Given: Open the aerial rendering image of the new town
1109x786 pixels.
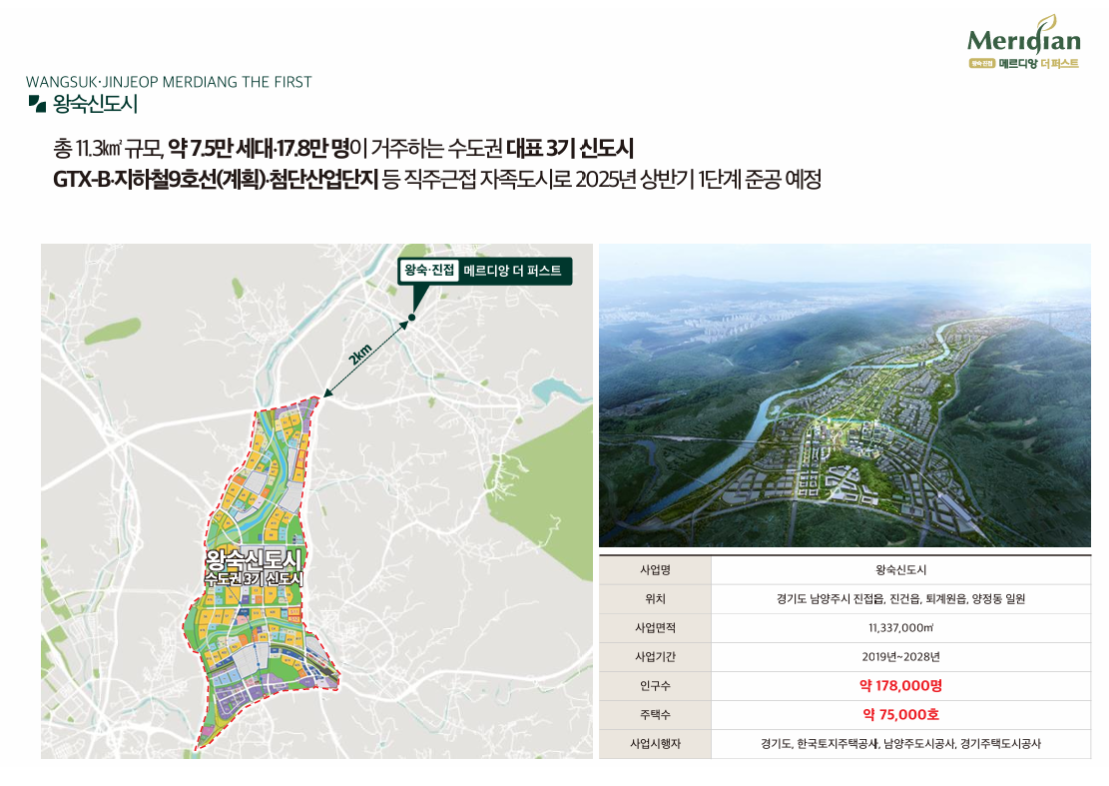Looking at the screenshot, I should tap(844, 395).
